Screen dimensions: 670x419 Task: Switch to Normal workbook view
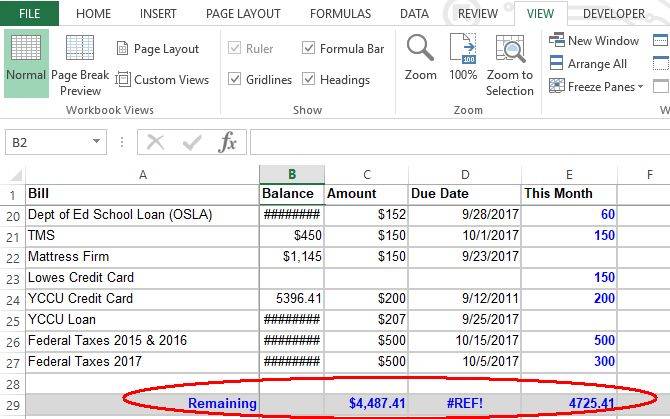(26, 63)
